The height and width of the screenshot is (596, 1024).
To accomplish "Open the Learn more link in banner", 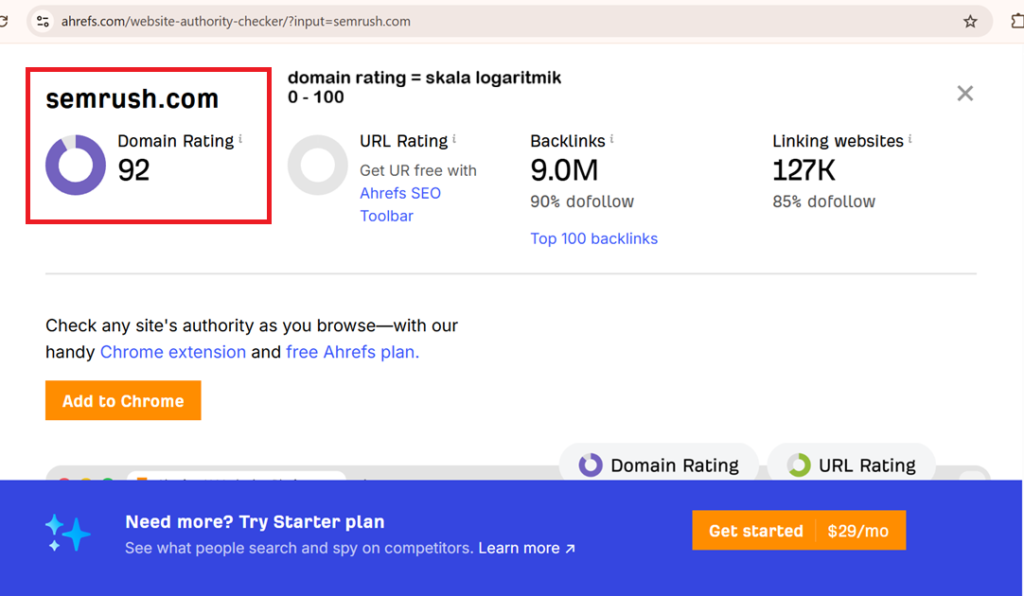I will click(x=526, y=548).
